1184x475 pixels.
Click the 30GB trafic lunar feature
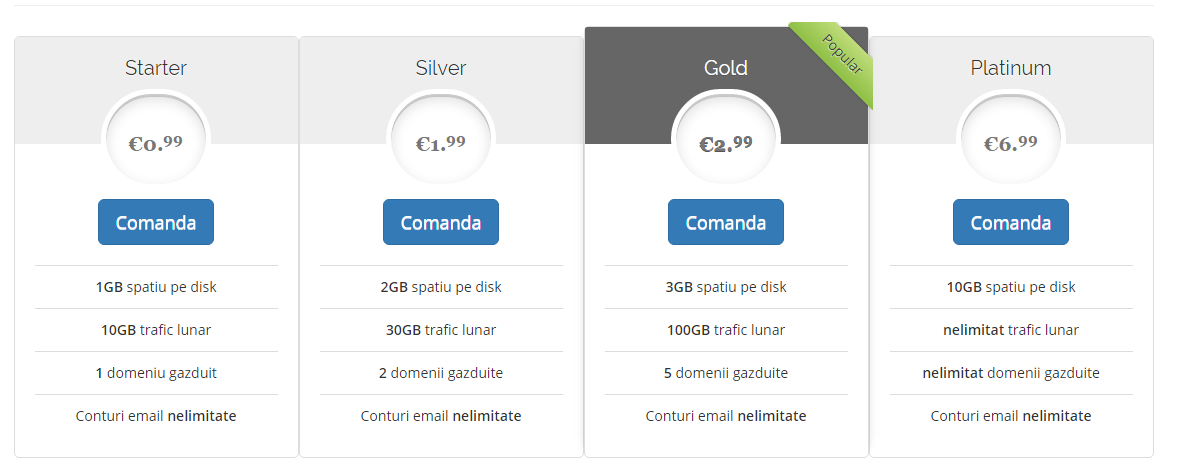click(441, 330)
